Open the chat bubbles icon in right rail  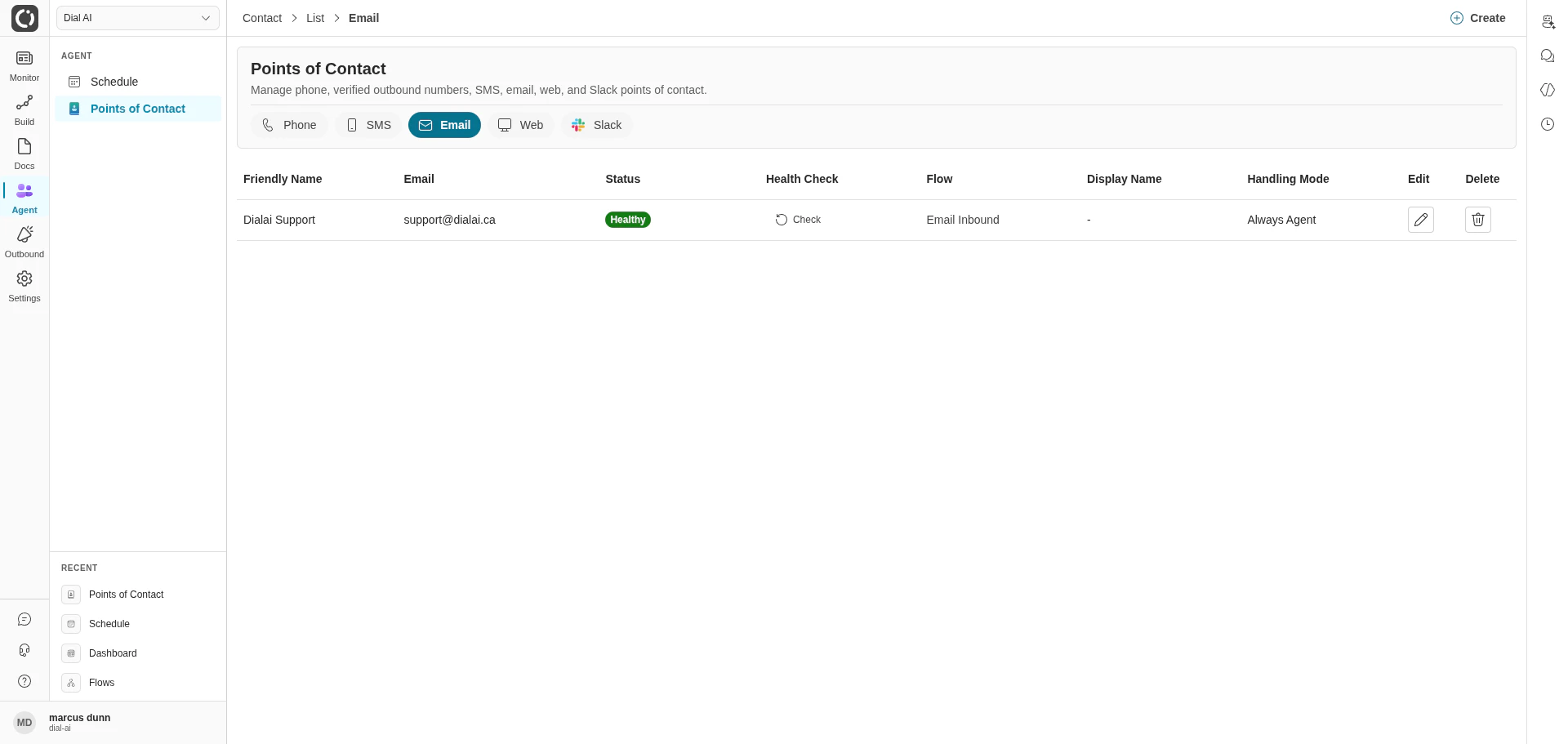coord(1548,56)
